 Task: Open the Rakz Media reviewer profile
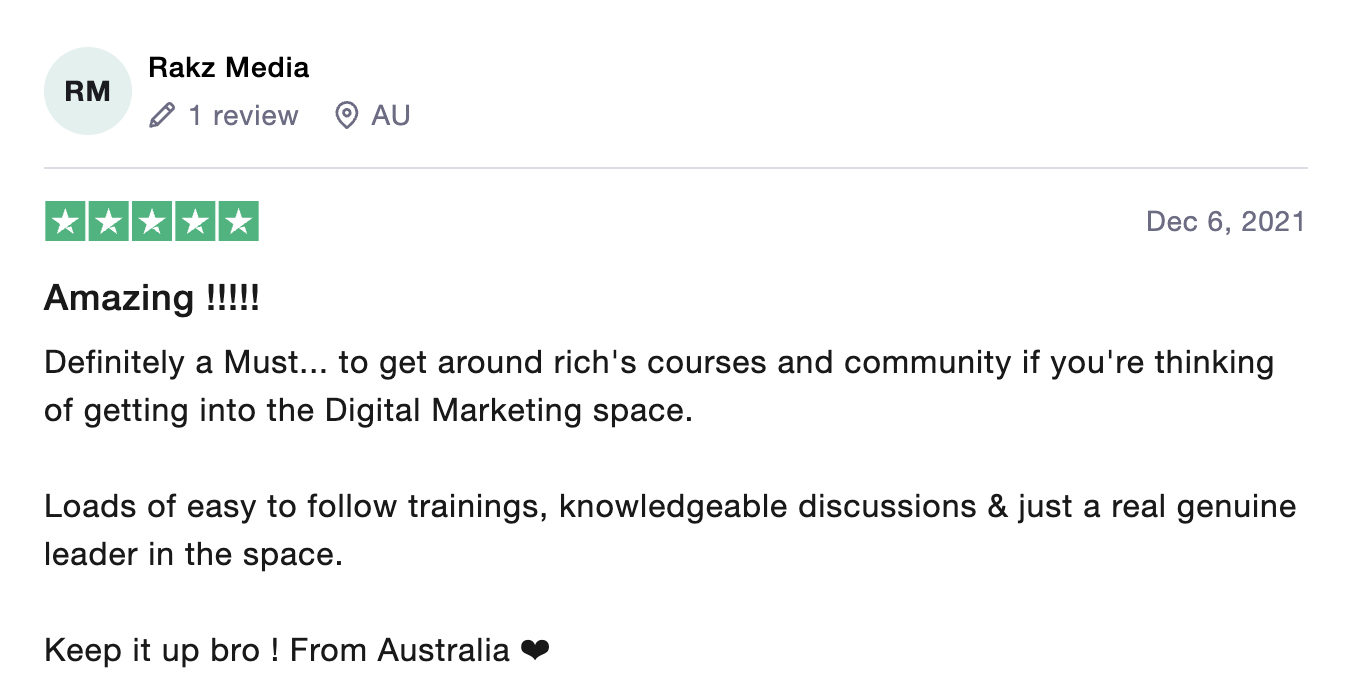[228, 68]
